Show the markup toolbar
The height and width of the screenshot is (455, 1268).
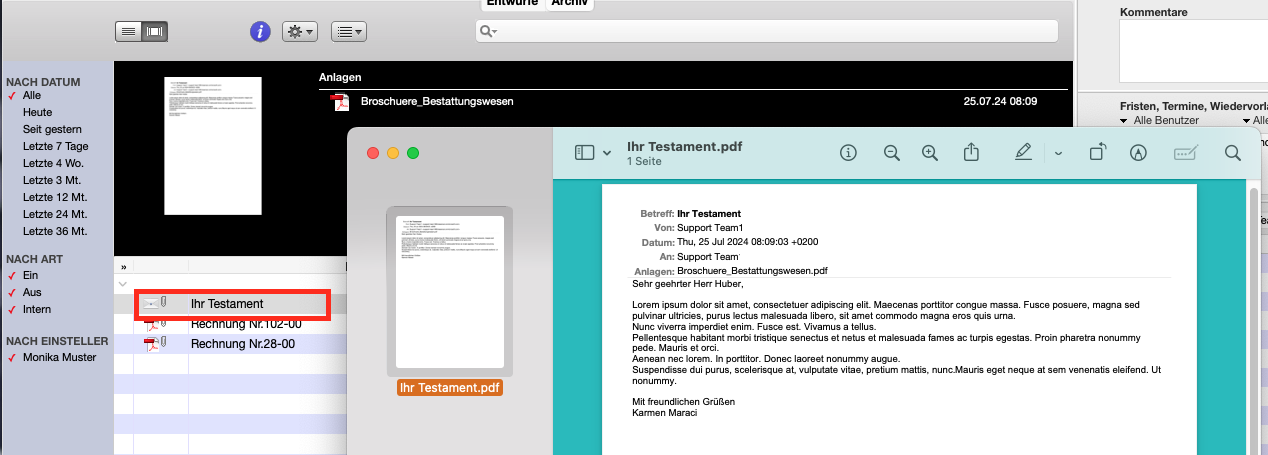coord(1137,153)
